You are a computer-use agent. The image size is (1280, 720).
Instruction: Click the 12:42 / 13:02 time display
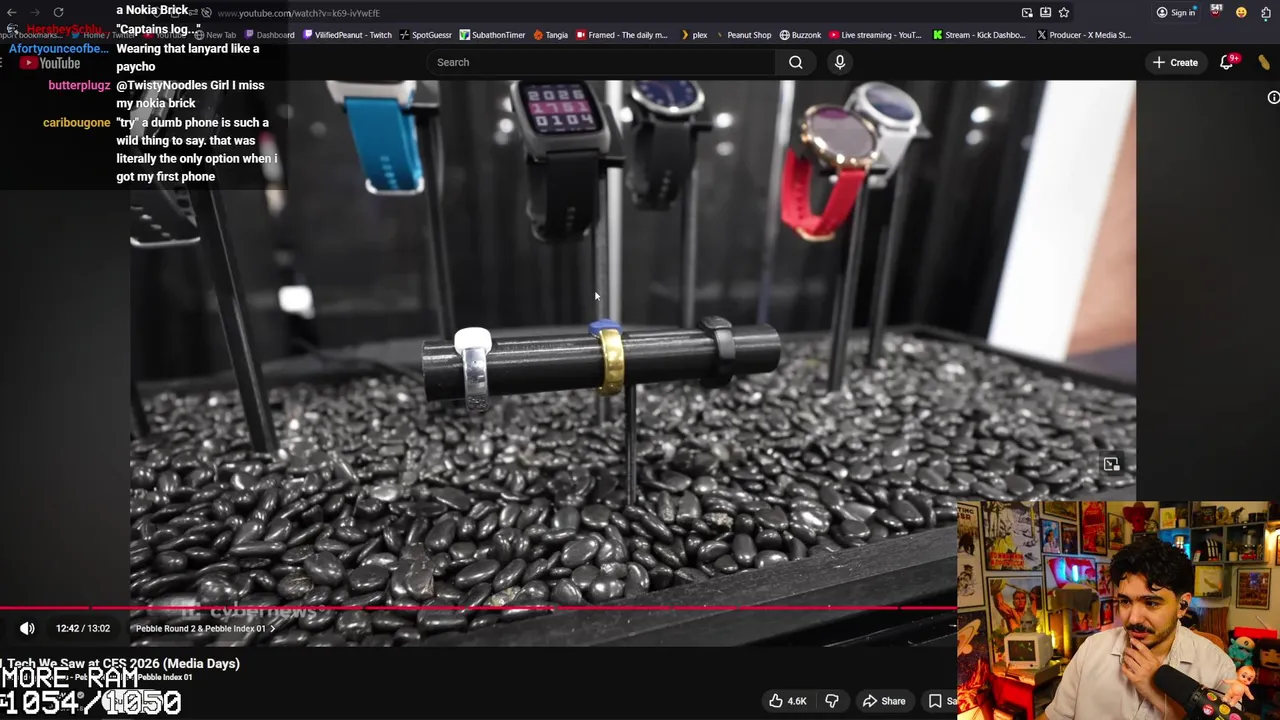[83, 628]
